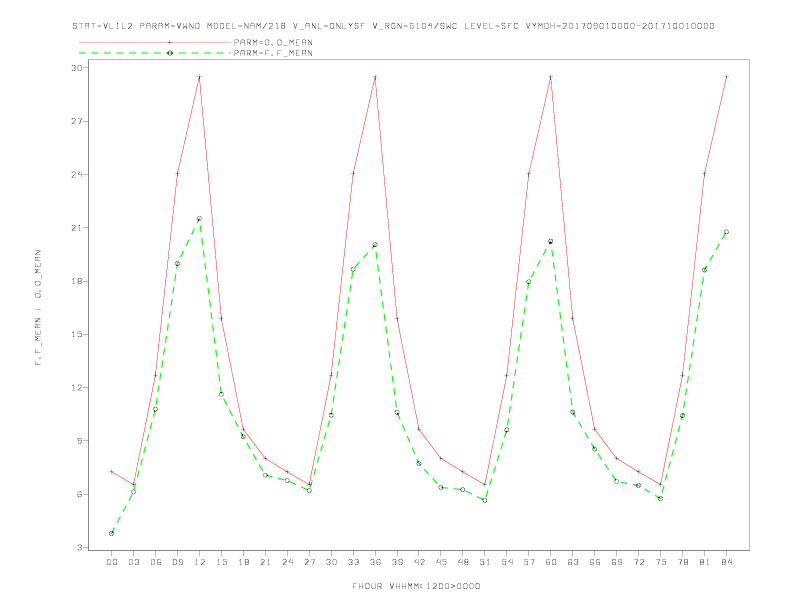Click y-axis tick label 6
792x612 pixels.
pyautogui.click(x=79, y=494)
